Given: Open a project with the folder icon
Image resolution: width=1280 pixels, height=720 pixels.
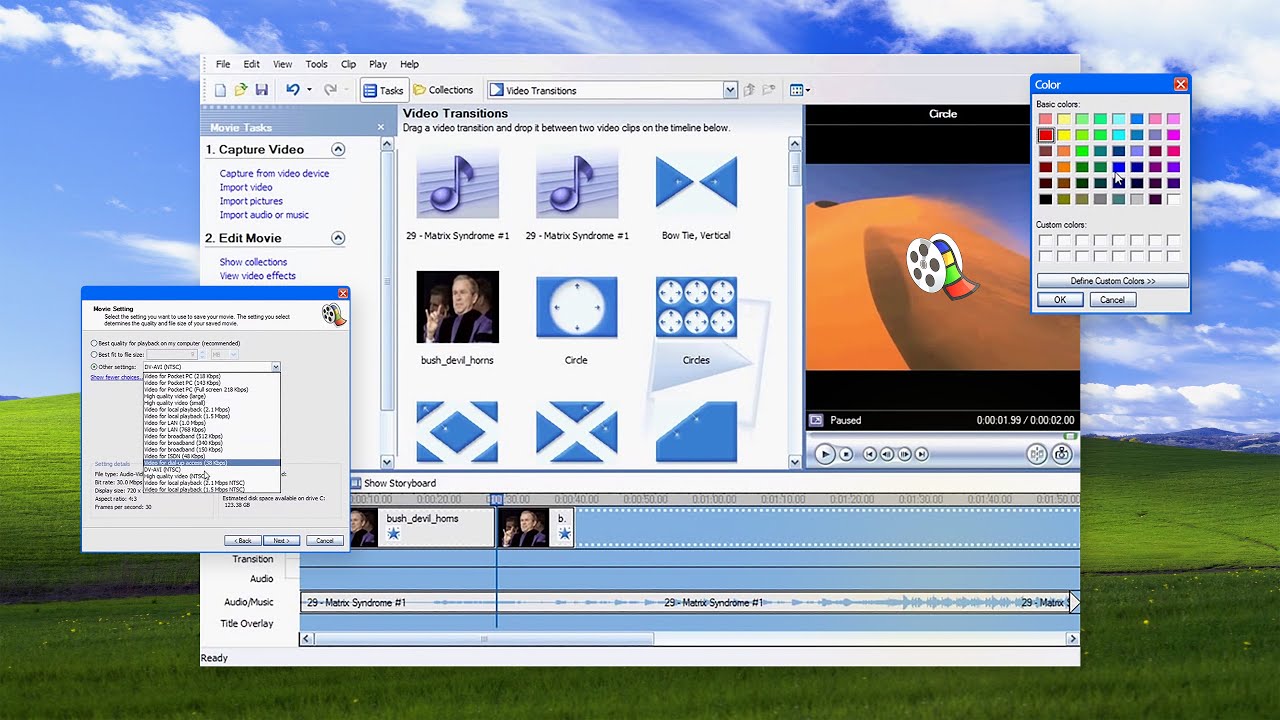Looking at the screenshot, I should click(241, 90).
